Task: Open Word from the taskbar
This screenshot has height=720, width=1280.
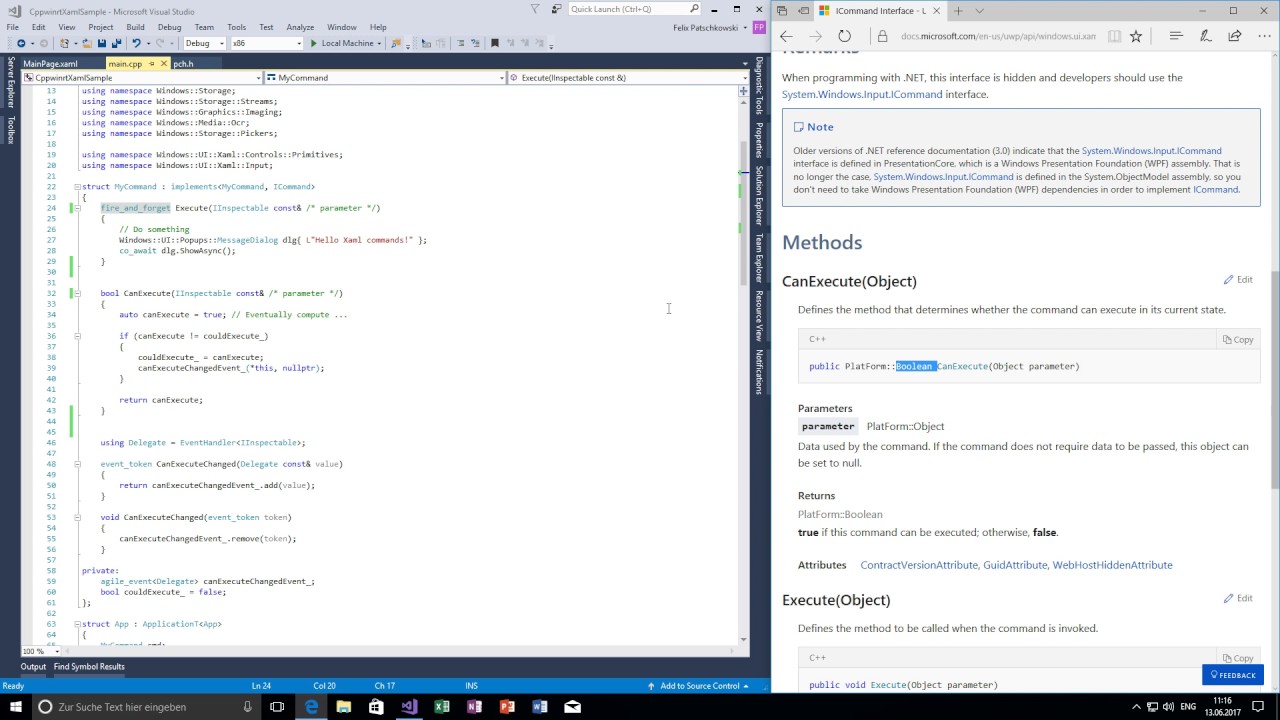Action: coord(540,706)
